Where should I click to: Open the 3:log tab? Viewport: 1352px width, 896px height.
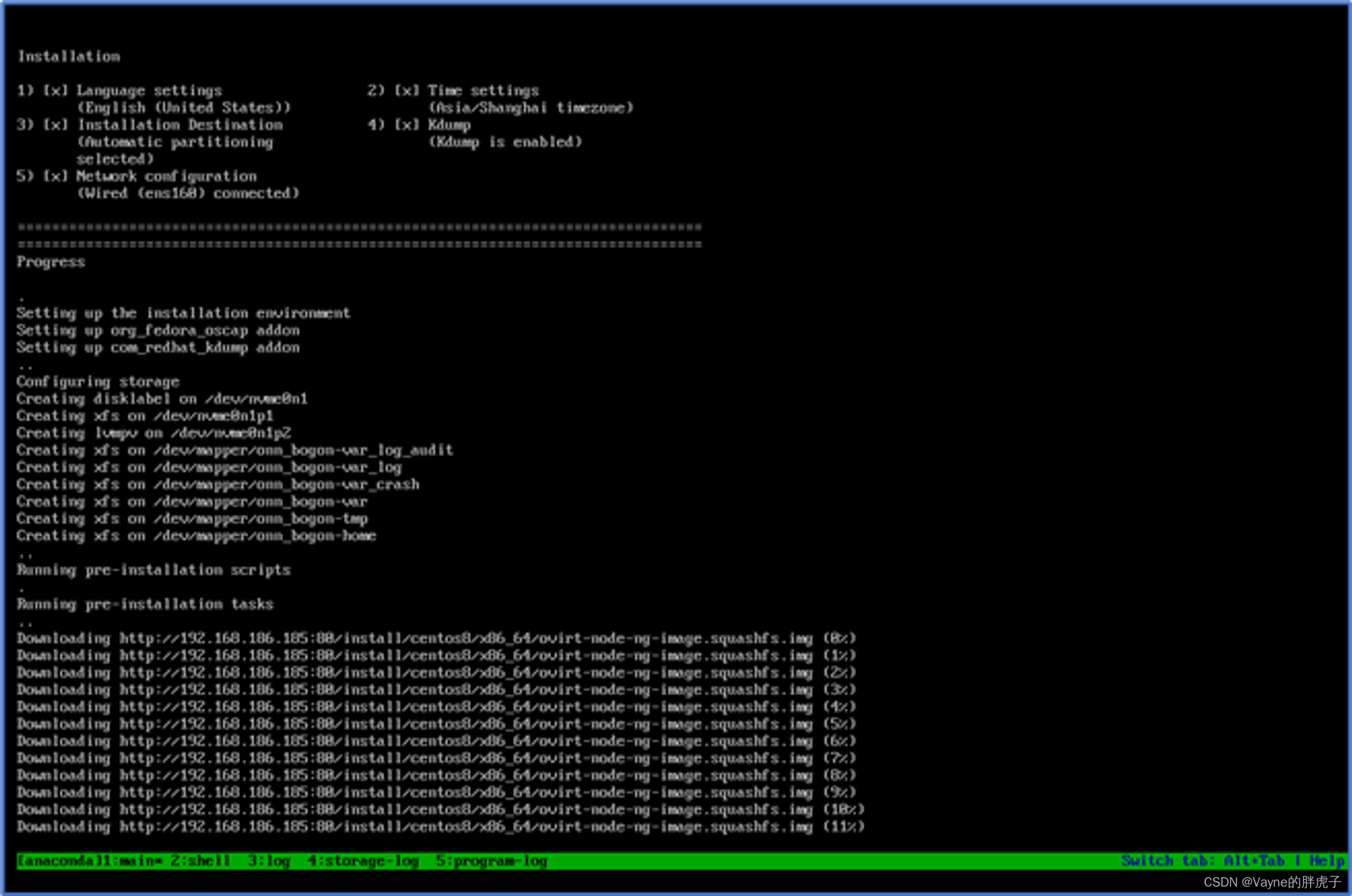269,861
